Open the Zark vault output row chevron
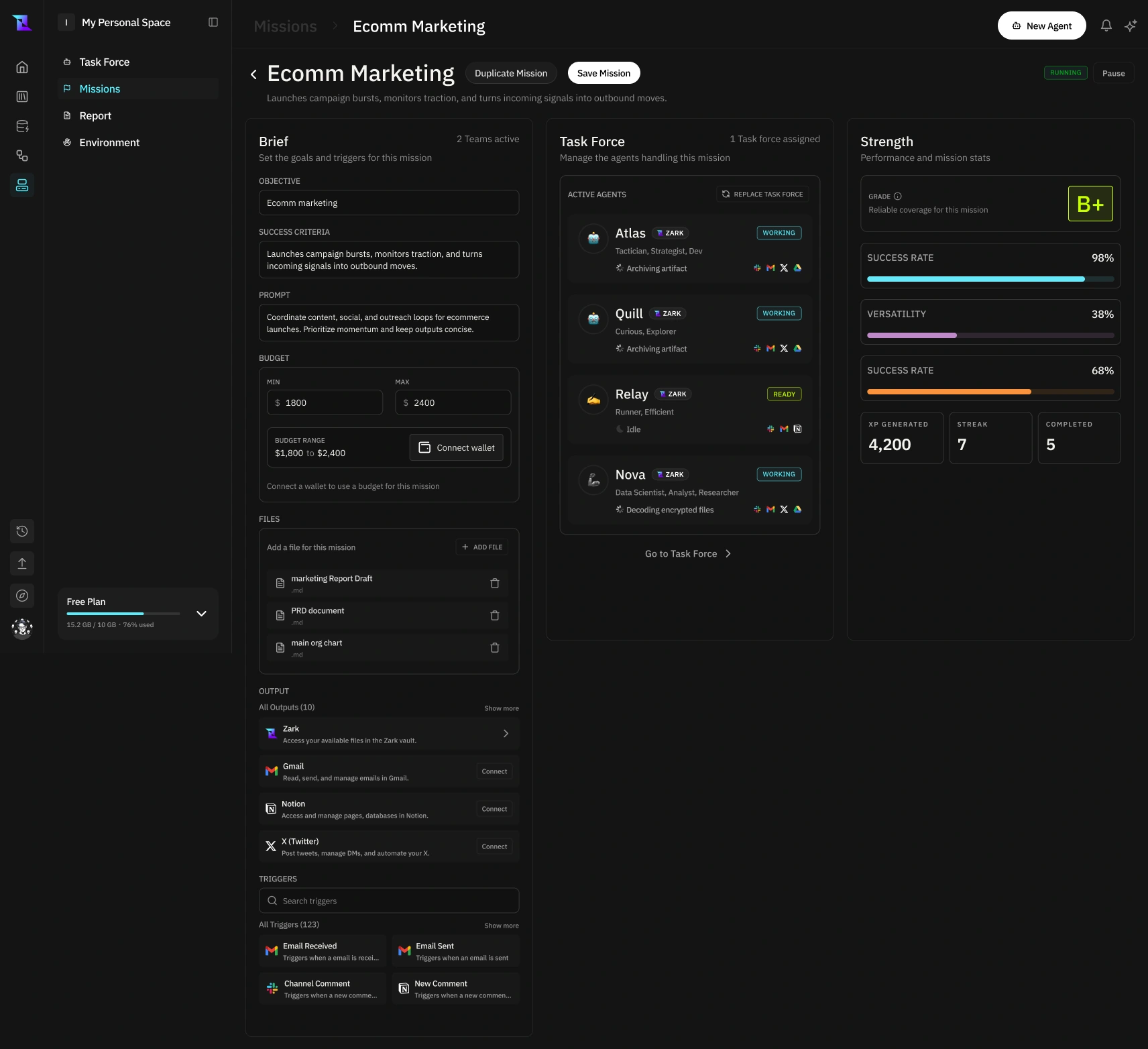 pos(506,734)
